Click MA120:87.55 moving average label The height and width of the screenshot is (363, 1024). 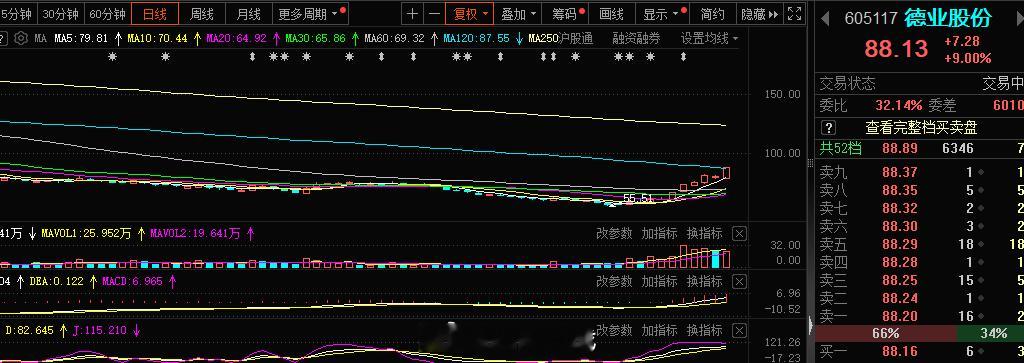point(476,39)
